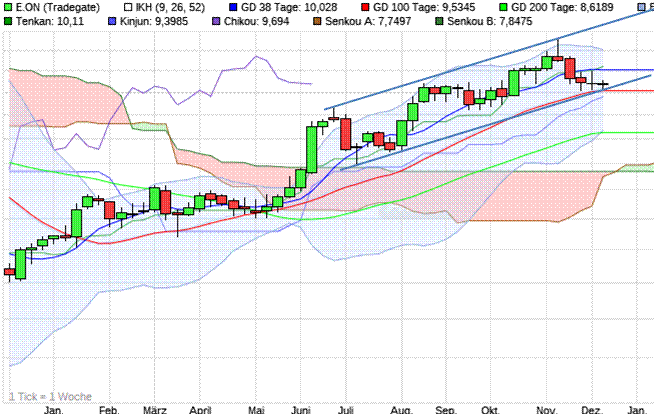Select the legend text 'E.ON (Tradegate)'
Screen dimensions: 655x415
point(58,8)
